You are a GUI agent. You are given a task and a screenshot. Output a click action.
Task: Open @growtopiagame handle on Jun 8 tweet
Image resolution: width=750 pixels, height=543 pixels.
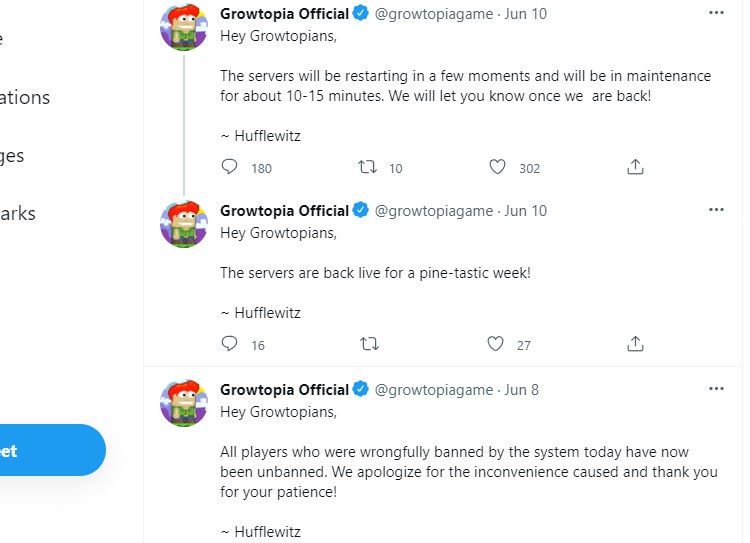[x=433, y=390]
